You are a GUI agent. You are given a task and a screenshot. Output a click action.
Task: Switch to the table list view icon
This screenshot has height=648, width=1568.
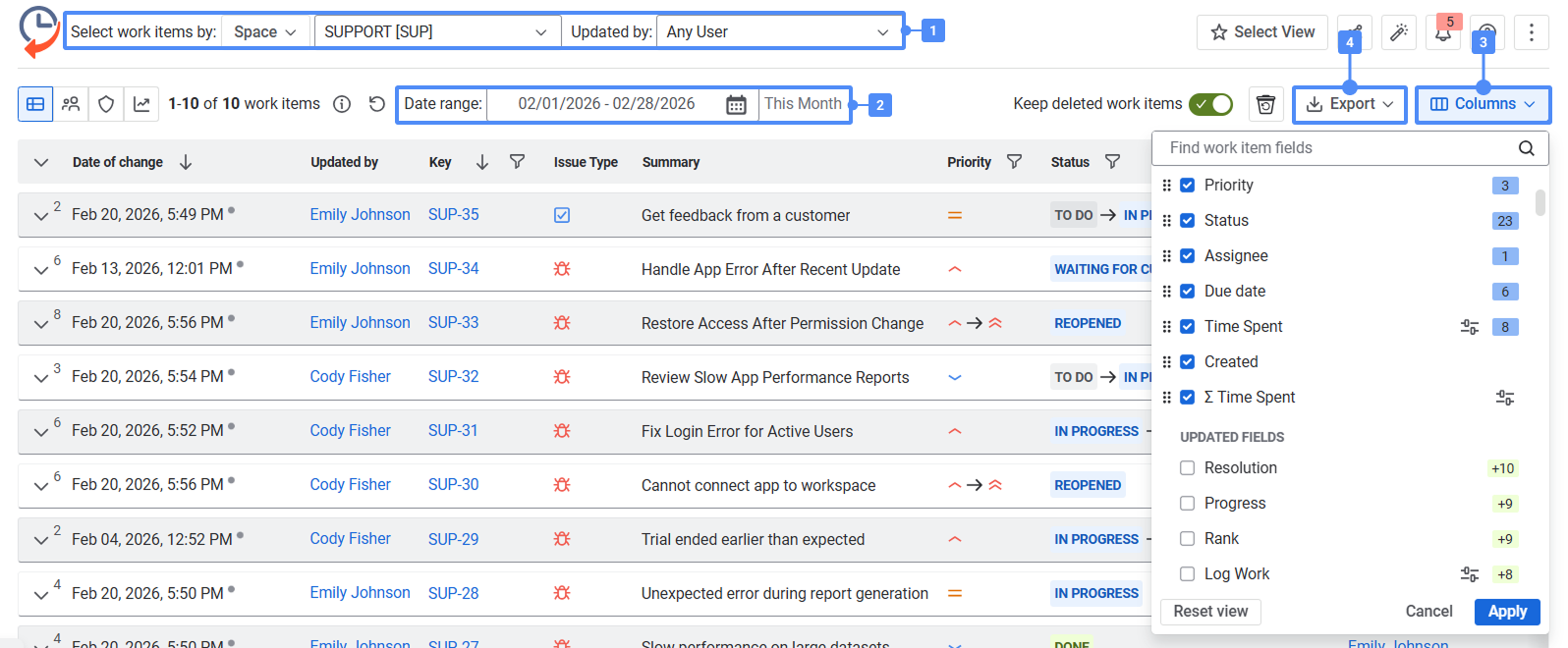pos(35,104)
